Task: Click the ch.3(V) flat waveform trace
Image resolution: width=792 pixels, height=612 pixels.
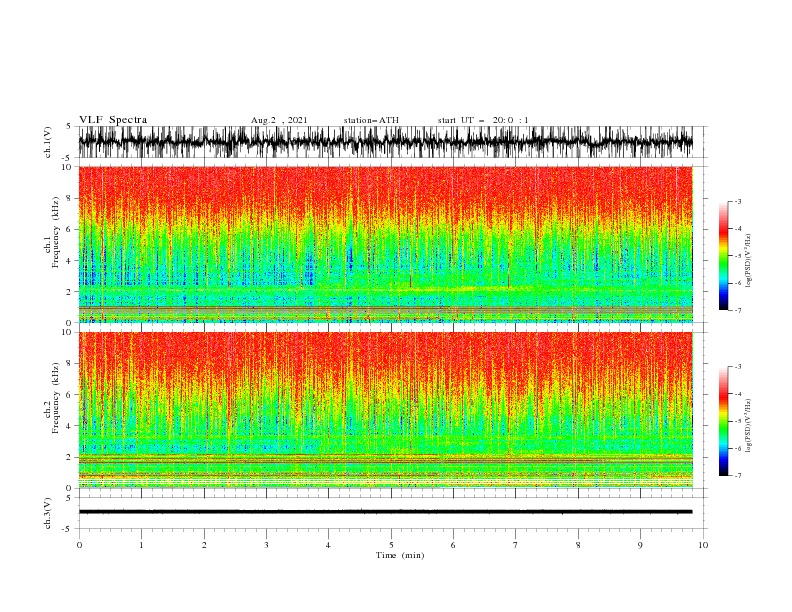Action: point(385,512)
